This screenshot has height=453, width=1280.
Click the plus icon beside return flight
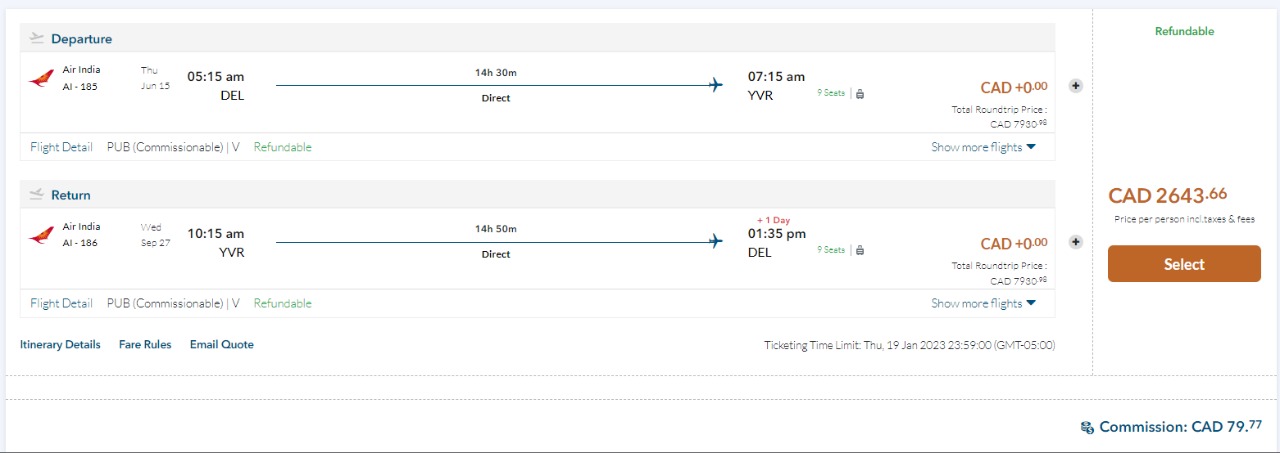click(x=1076, y=242)
